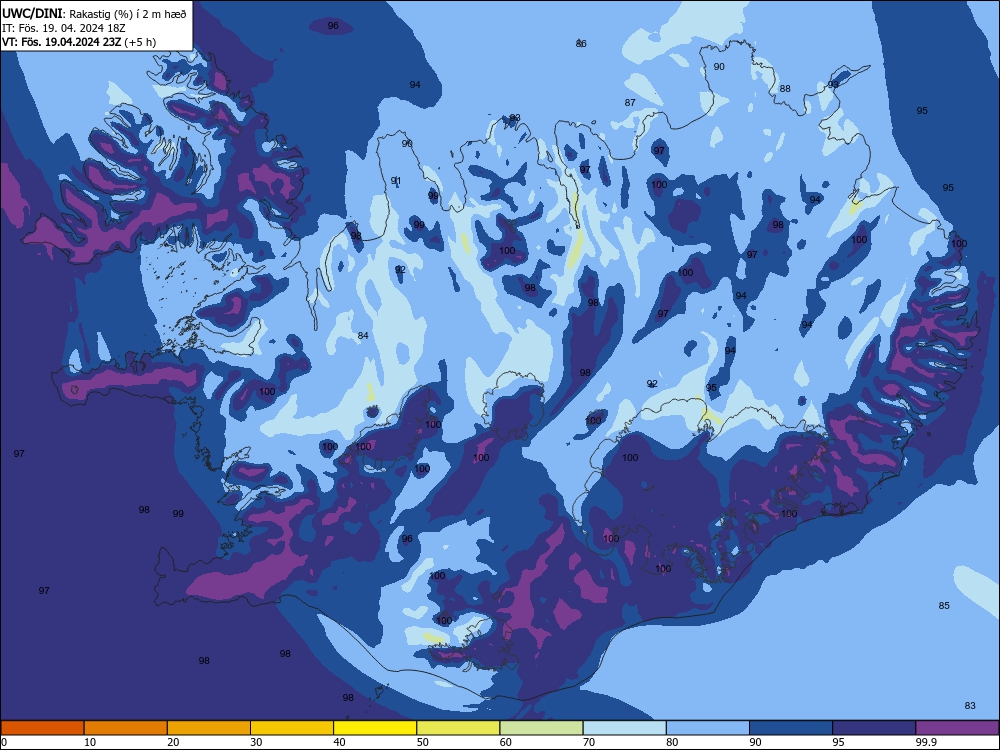Click the 50–60 yellow-green legend swatch
The width and height of the screenshot is (1000, 750).
(459, 728)
